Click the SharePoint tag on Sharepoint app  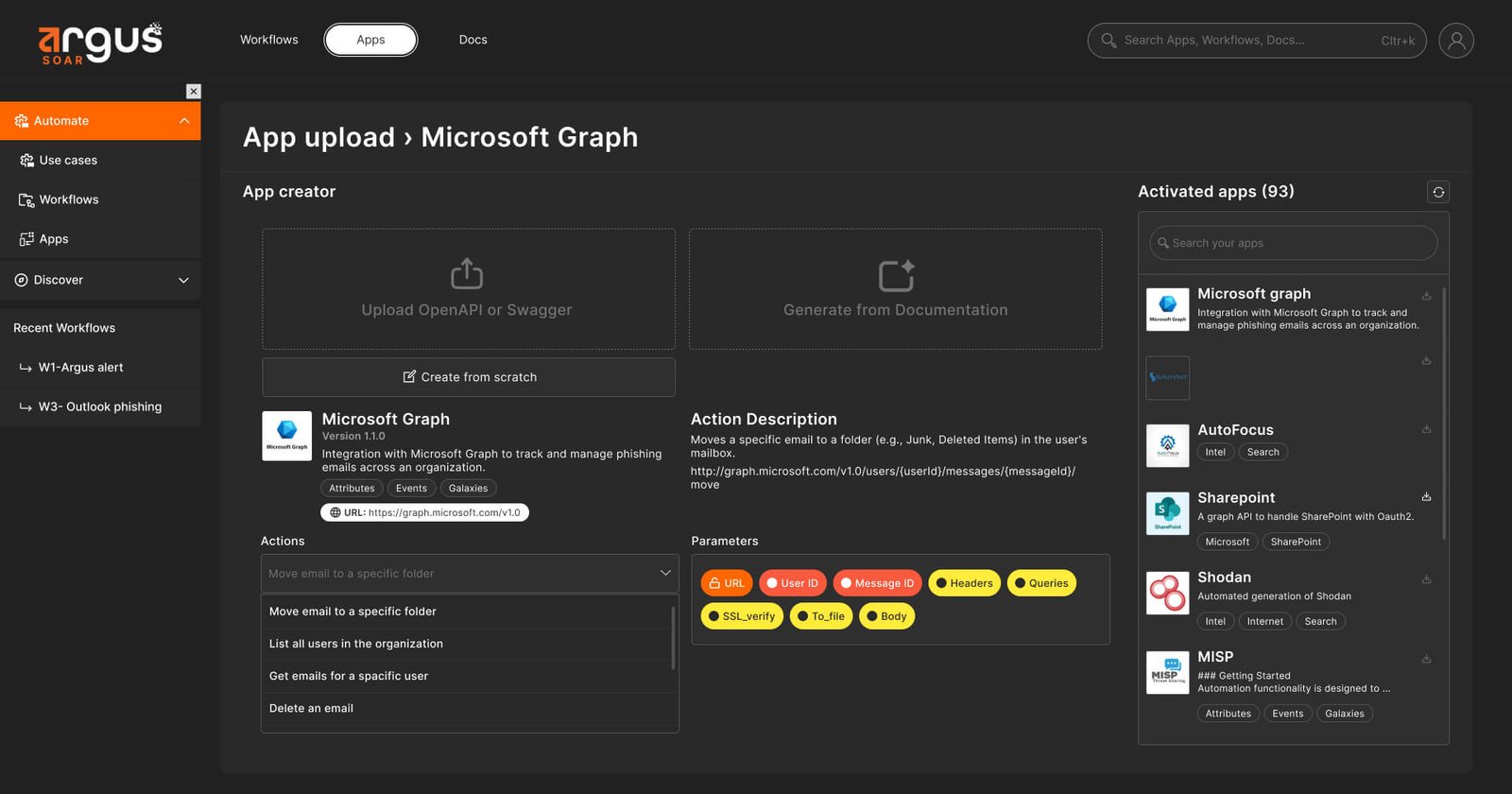point(1296,543)
